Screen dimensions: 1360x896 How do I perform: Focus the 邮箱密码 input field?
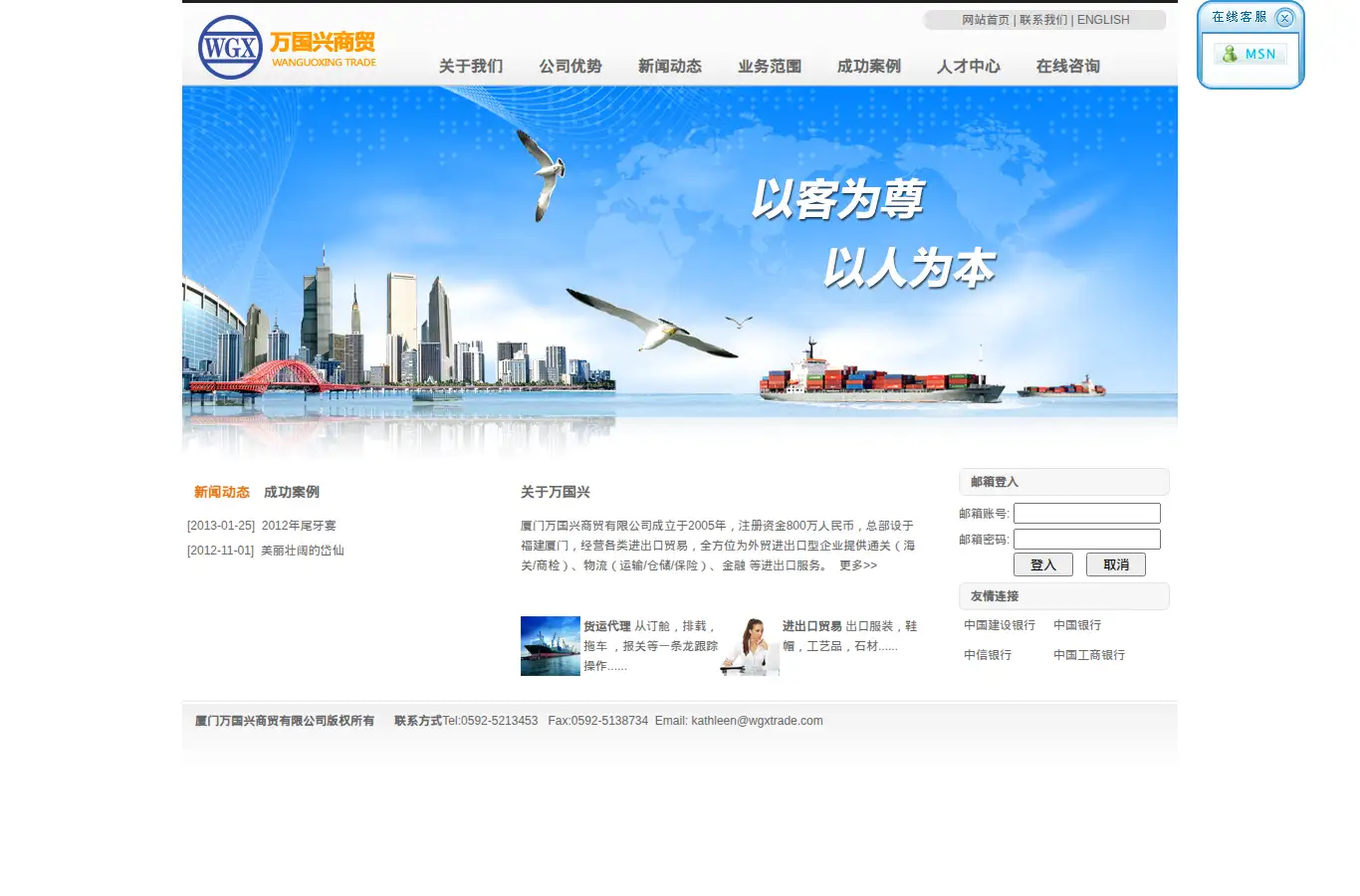[x=1087, y=540]
